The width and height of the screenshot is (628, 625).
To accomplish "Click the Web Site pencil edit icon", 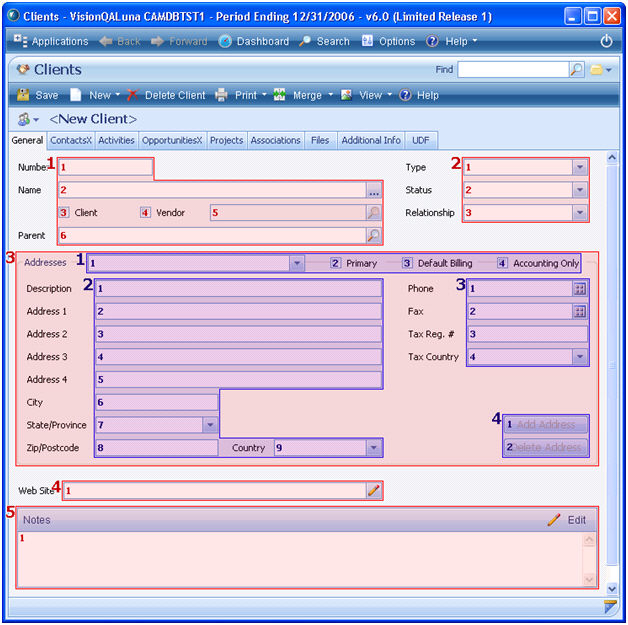I will coord(373,490).
